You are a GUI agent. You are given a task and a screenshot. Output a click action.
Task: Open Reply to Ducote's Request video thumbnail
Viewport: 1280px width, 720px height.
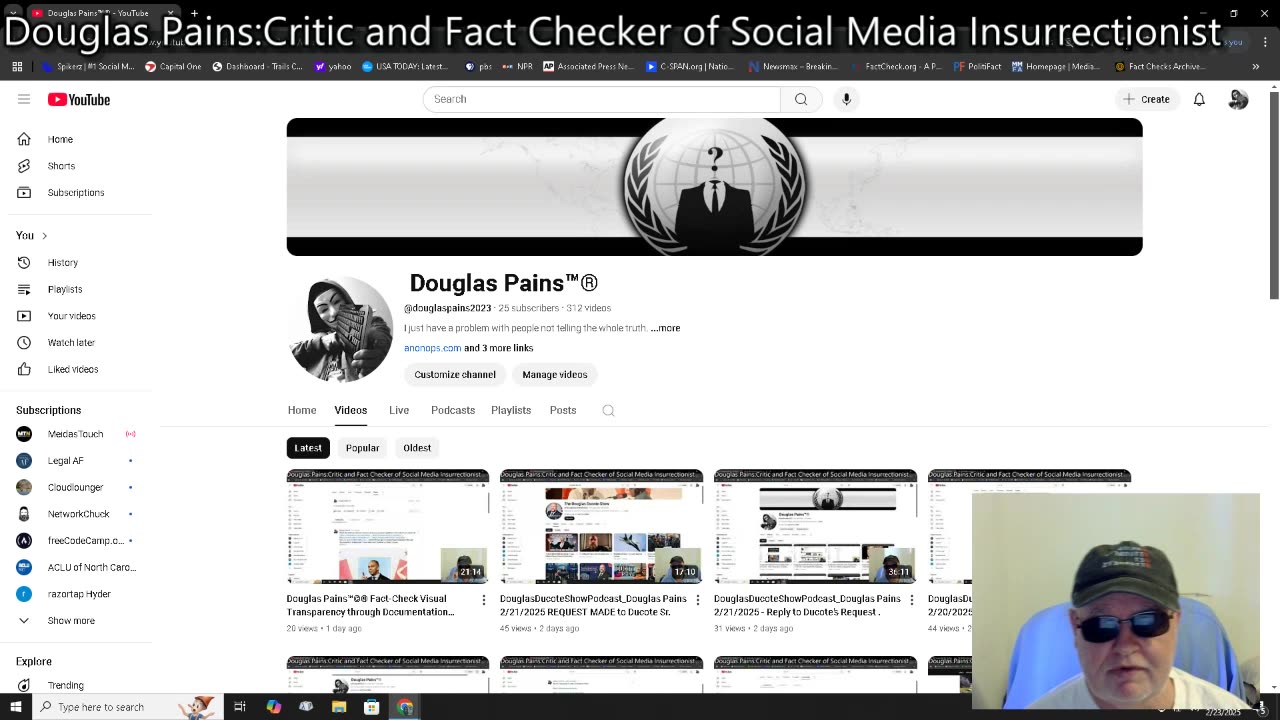click(815, 526)
